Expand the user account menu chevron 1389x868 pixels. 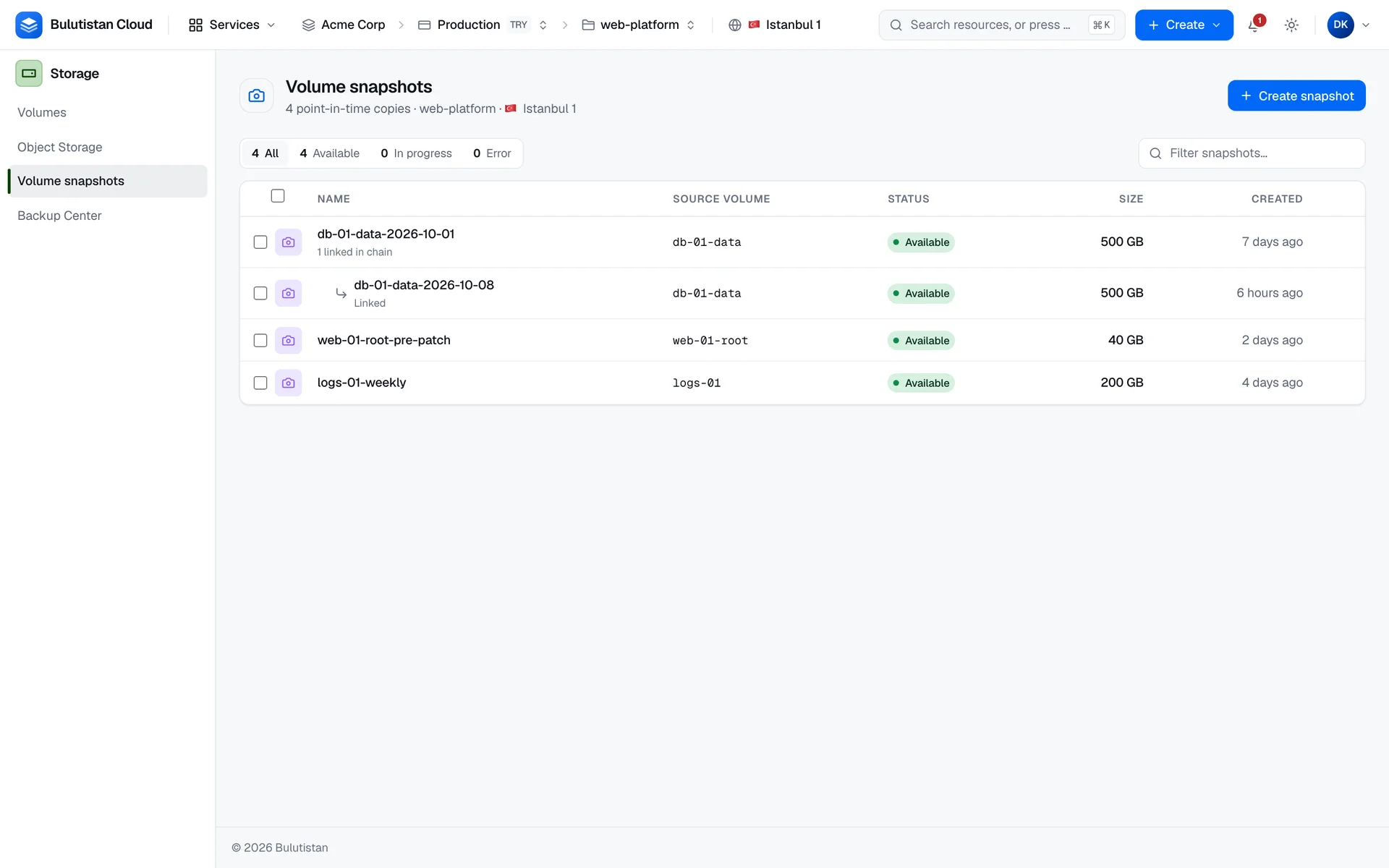coord(1366,25)
